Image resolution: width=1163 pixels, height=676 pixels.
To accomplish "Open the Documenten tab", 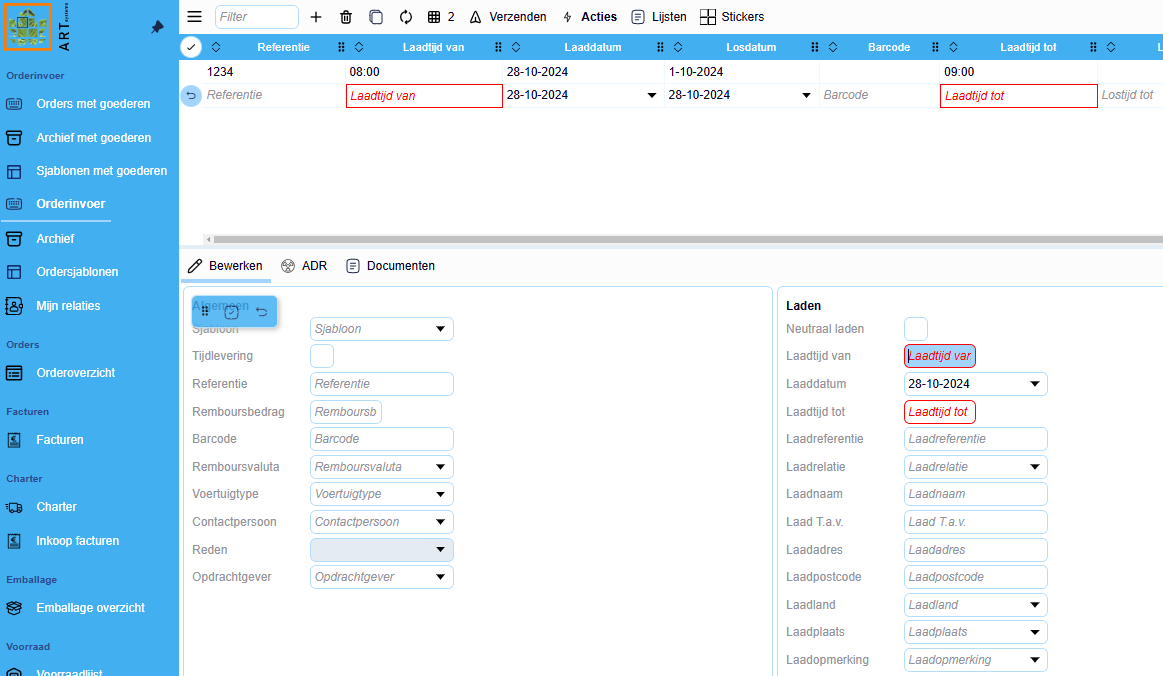I will point(390,266).
